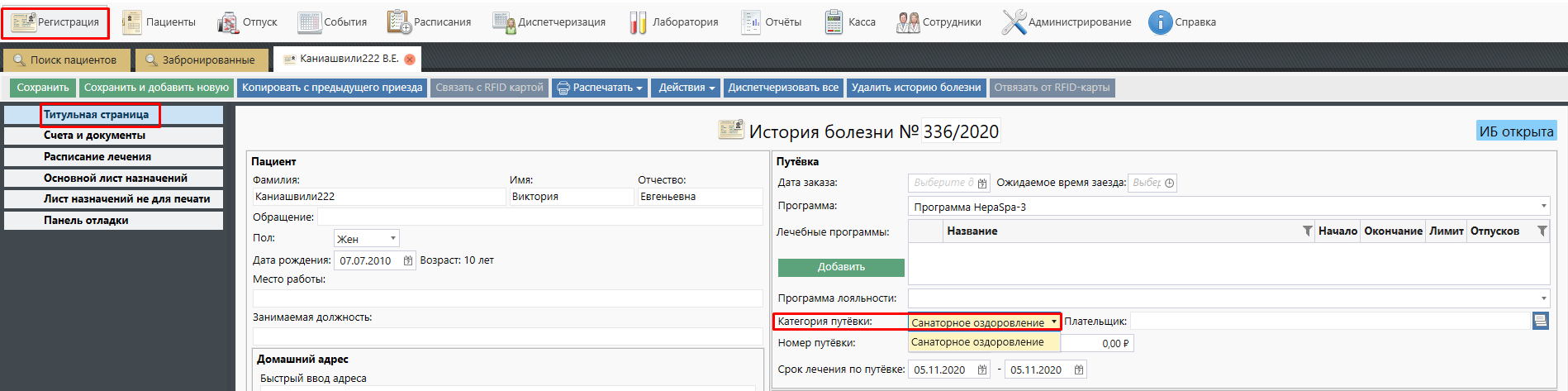The height and width of the screenshot is (391, 1568).
Task: Open Справка info icon
Action: [x=1160, y=22]
